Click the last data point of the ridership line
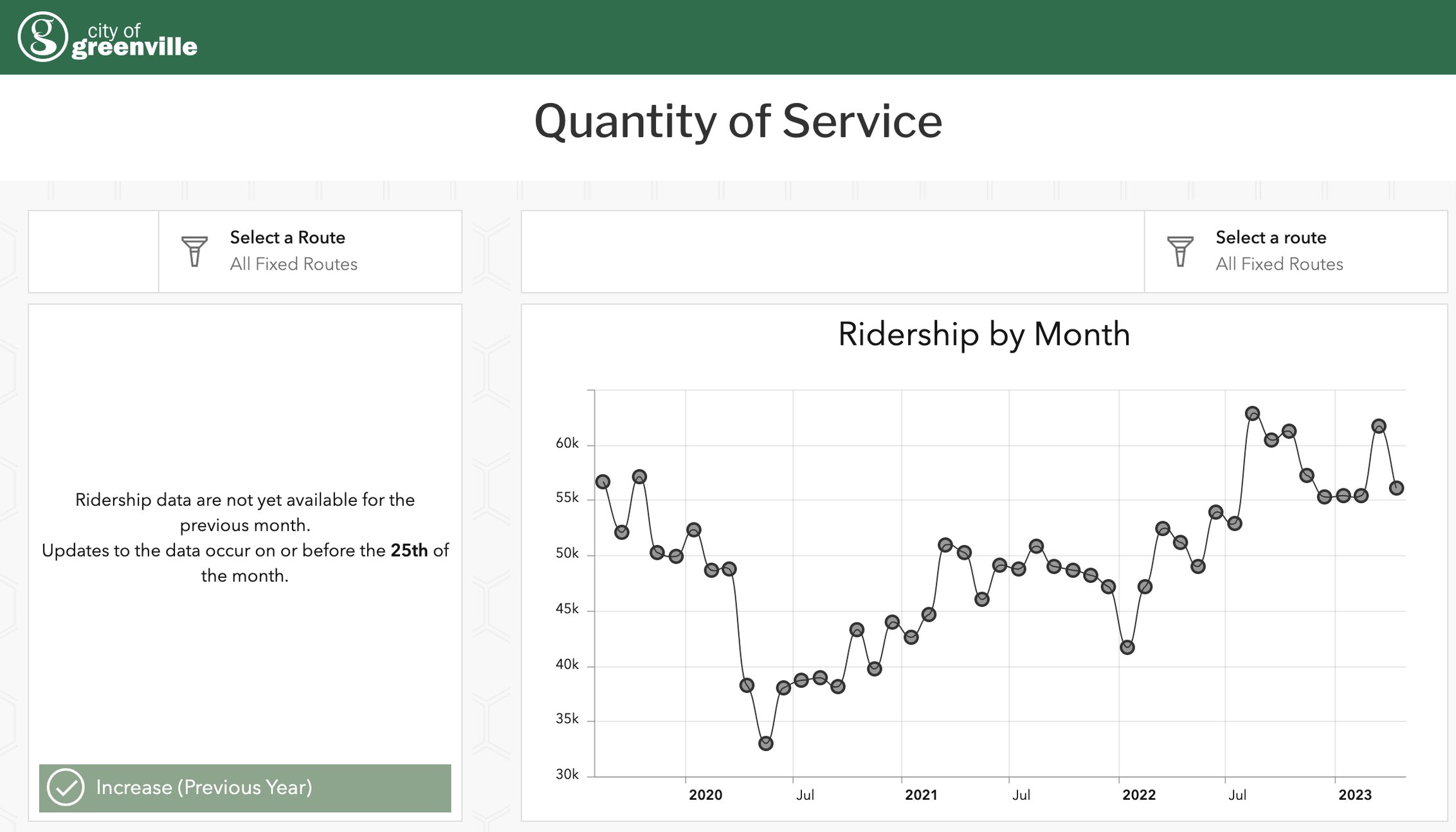 coord(1396,488)
